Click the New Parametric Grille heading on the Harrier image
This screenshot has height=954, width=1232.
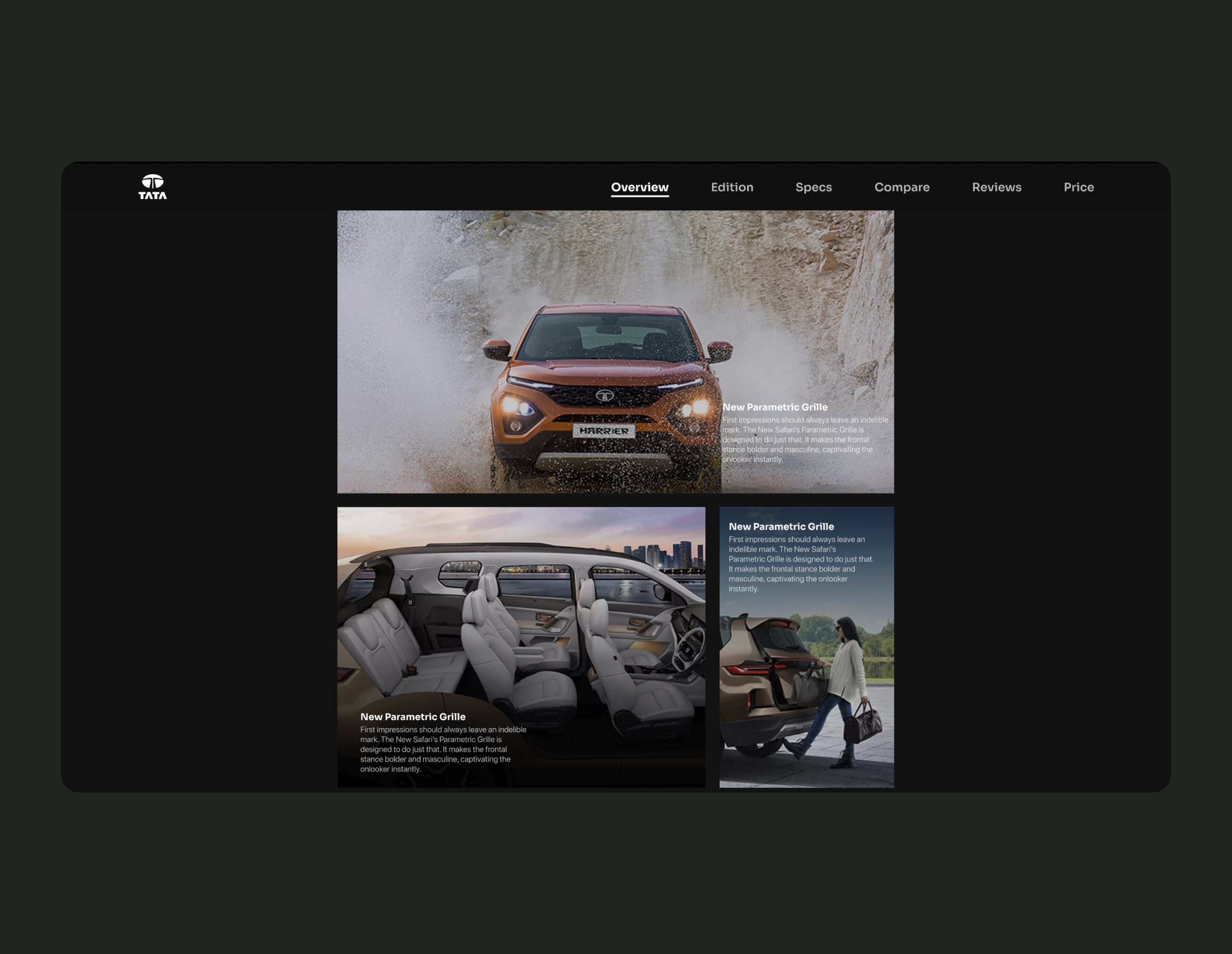[x=775, y=407]
